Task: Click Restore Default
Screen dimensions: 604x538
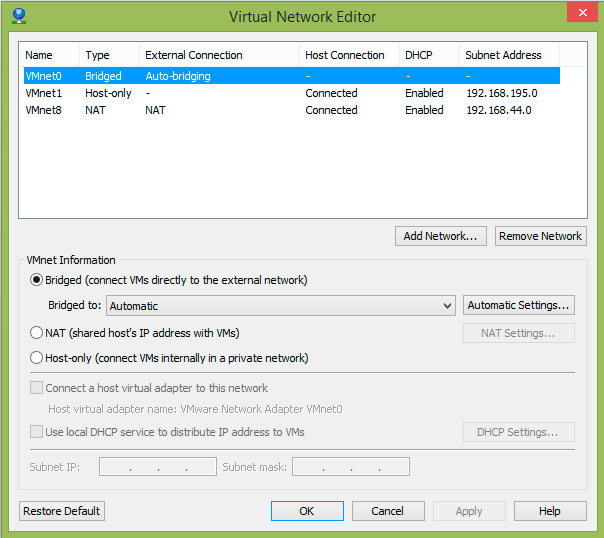Action: click(x=62, y=511)
